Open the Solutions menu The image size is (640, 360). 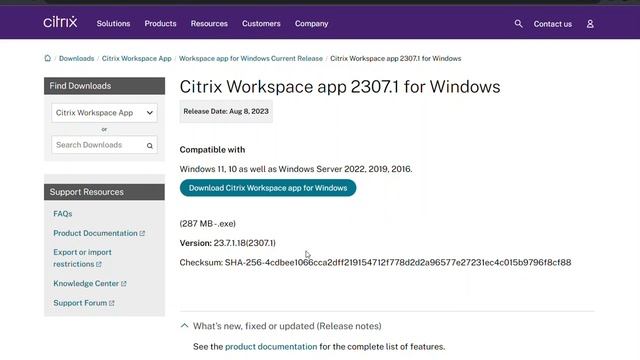(113, 24)
